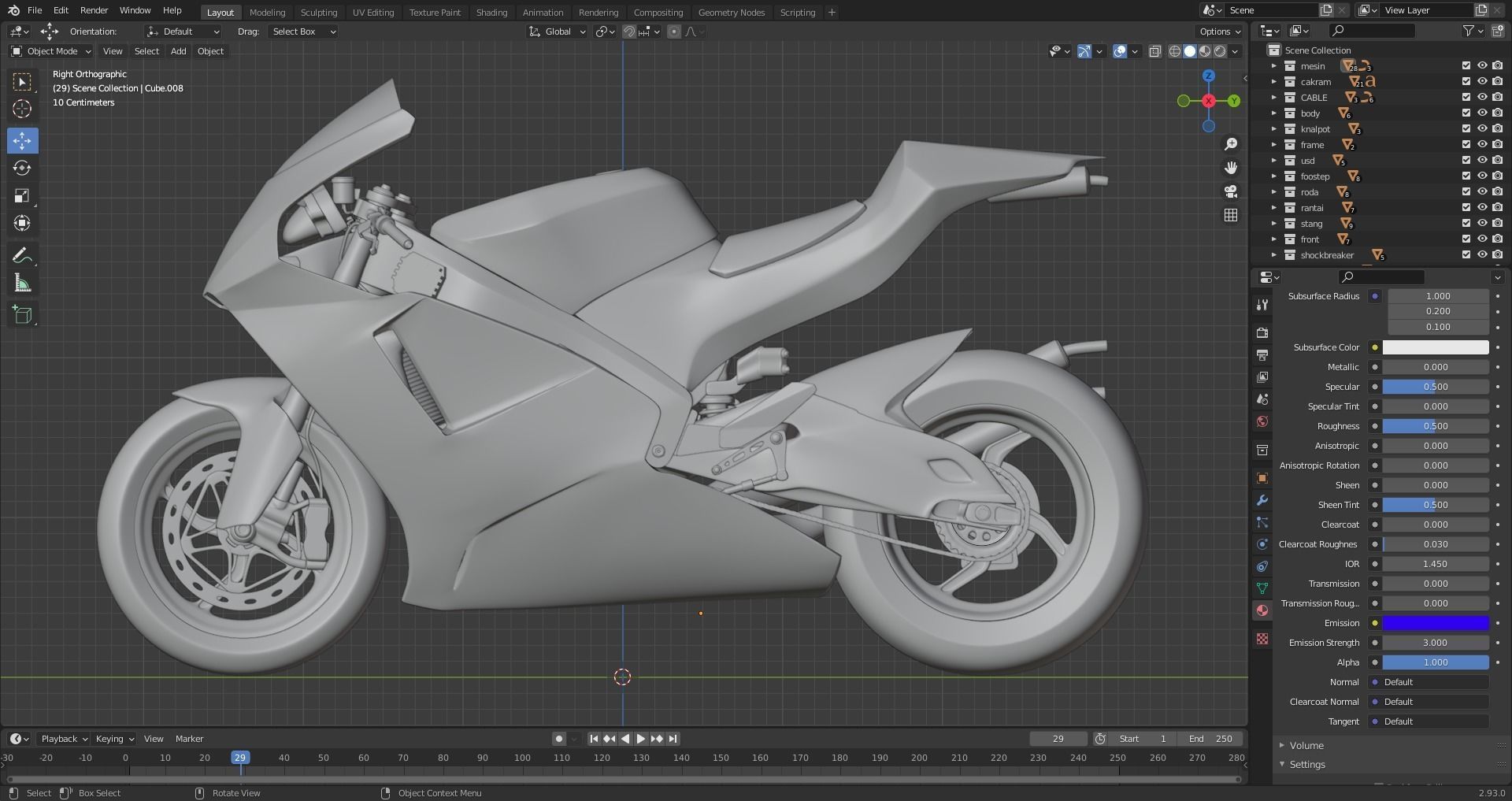Viewport: 1512px width, 801px height.
Task: Disable rendering for knalpot collection
Action: coord(1497,129)
